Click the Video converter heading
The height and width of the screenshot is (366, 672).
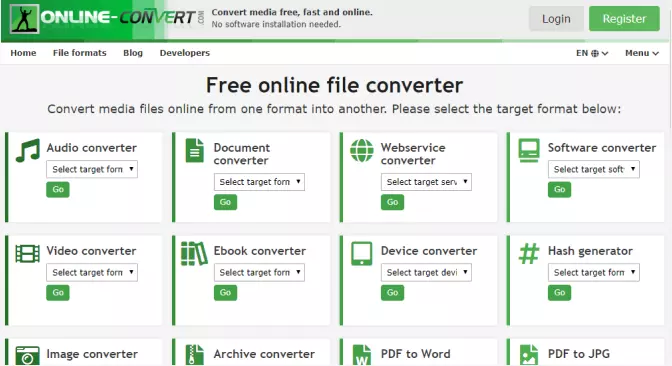(91, 251)
